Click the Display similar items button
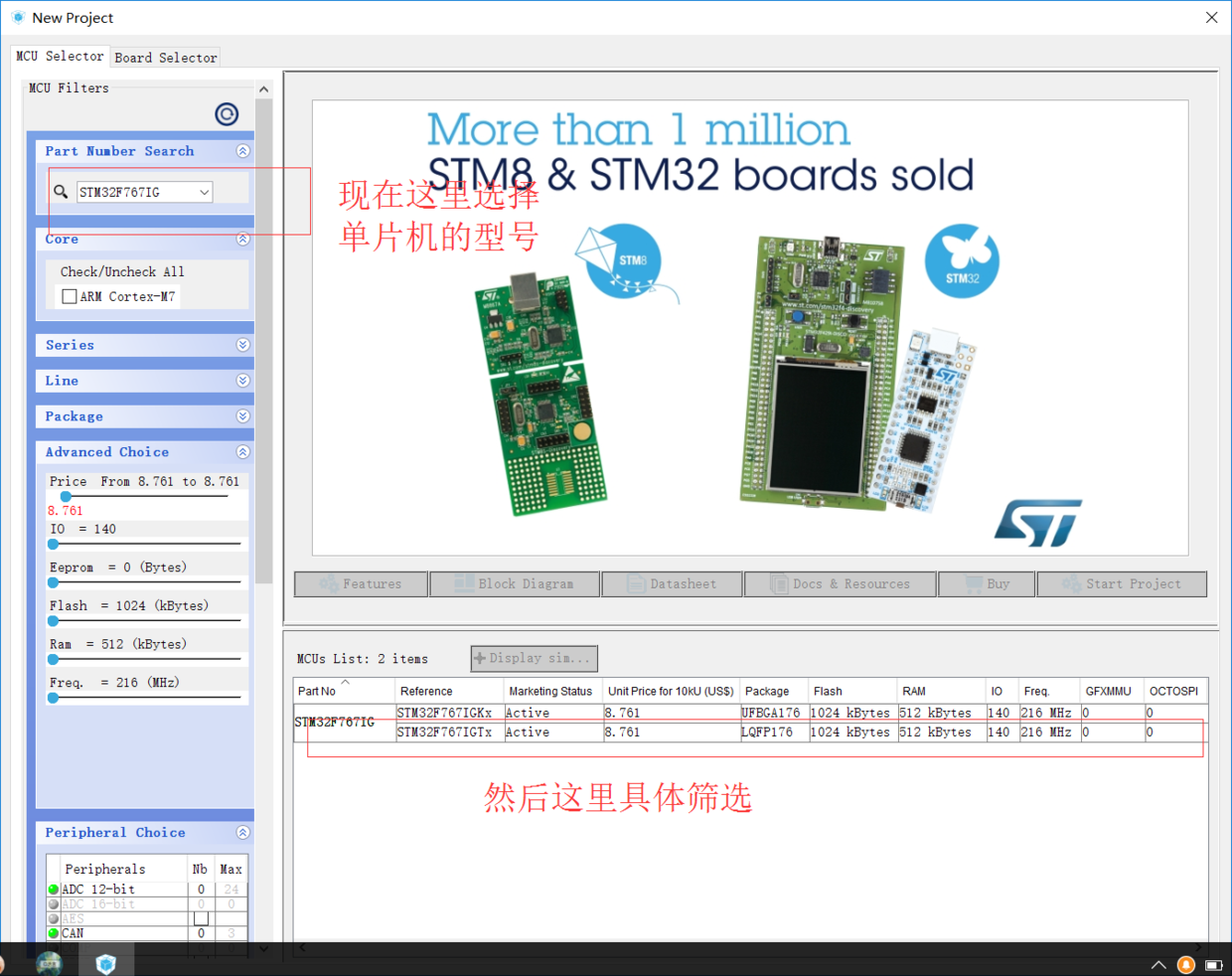The width and height of the screenshot is (1232, 976). click(x=534, y=658)
